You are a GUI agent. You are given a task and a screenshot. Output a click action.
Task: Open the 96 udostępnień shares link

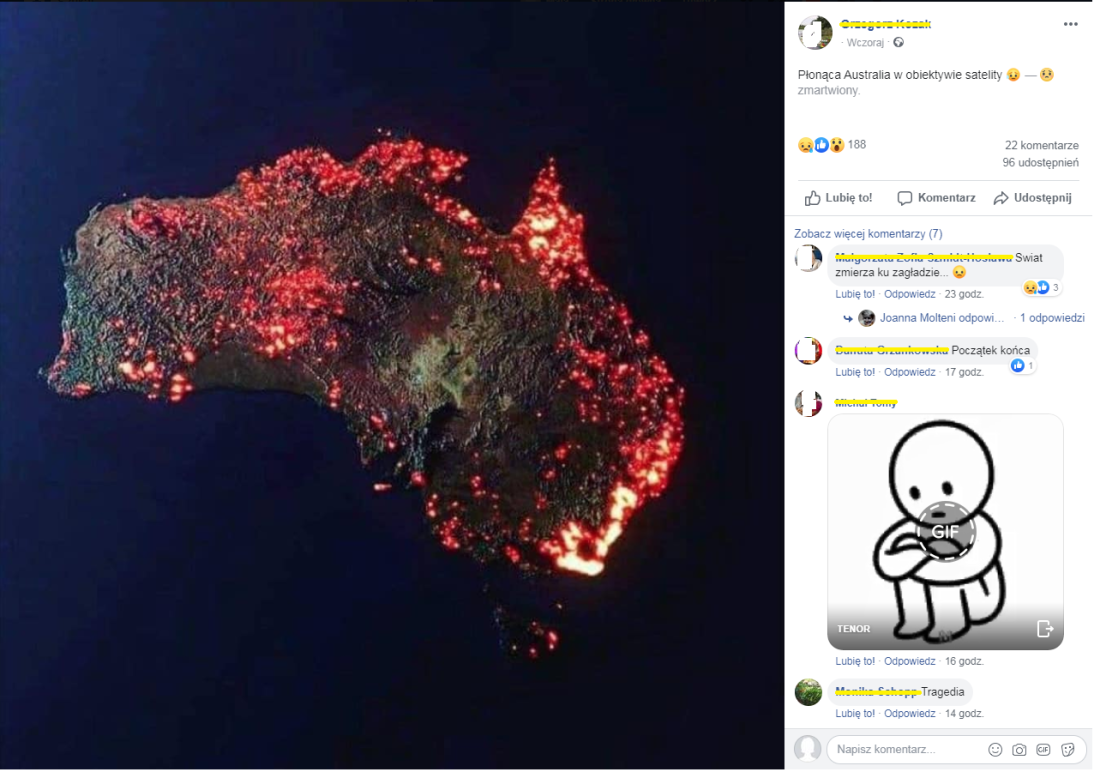pyautogui.click(x=1040, y=163)
